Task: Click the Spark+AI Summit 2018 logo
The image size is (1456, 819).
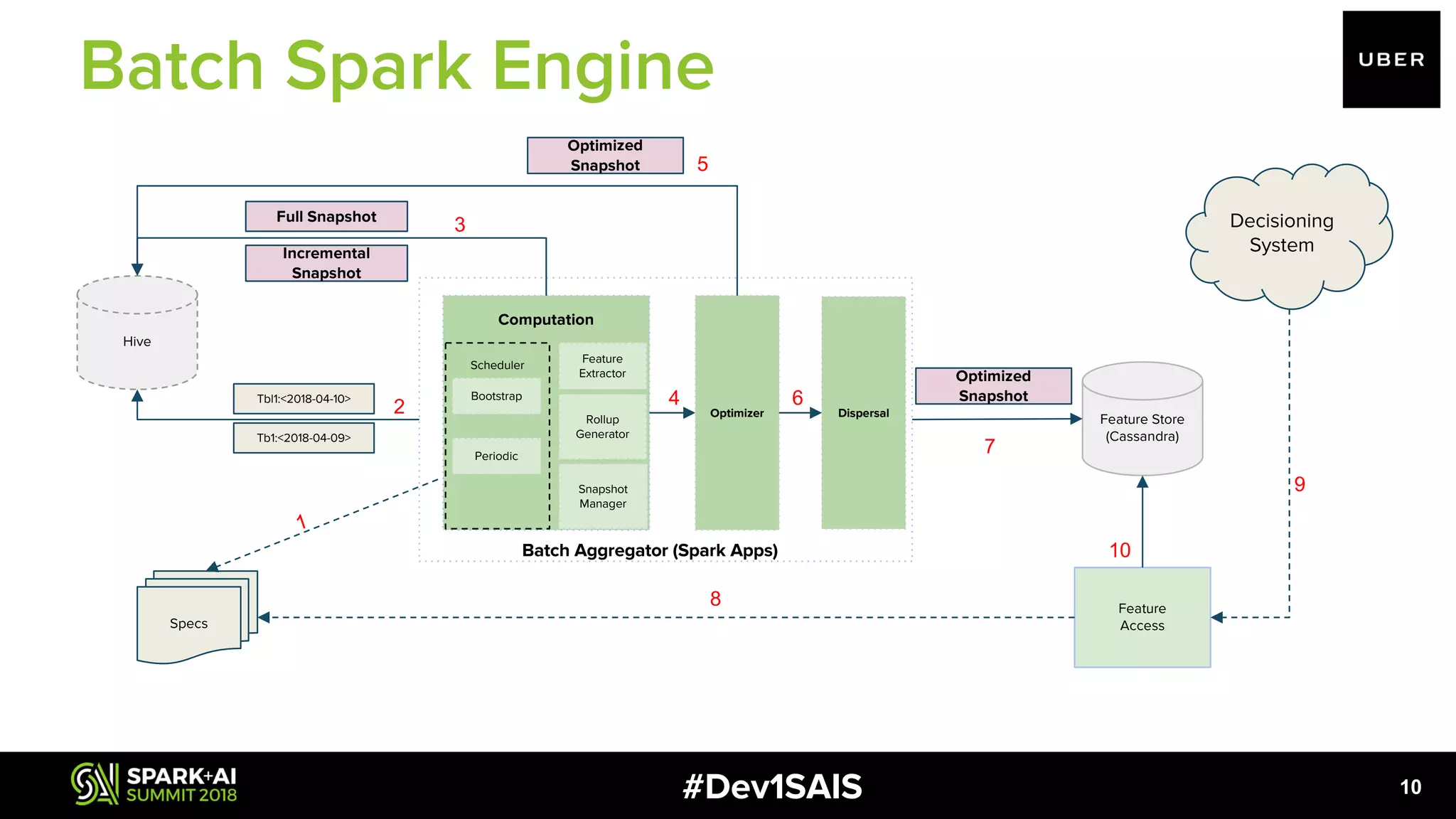Action: pos(154,784)
